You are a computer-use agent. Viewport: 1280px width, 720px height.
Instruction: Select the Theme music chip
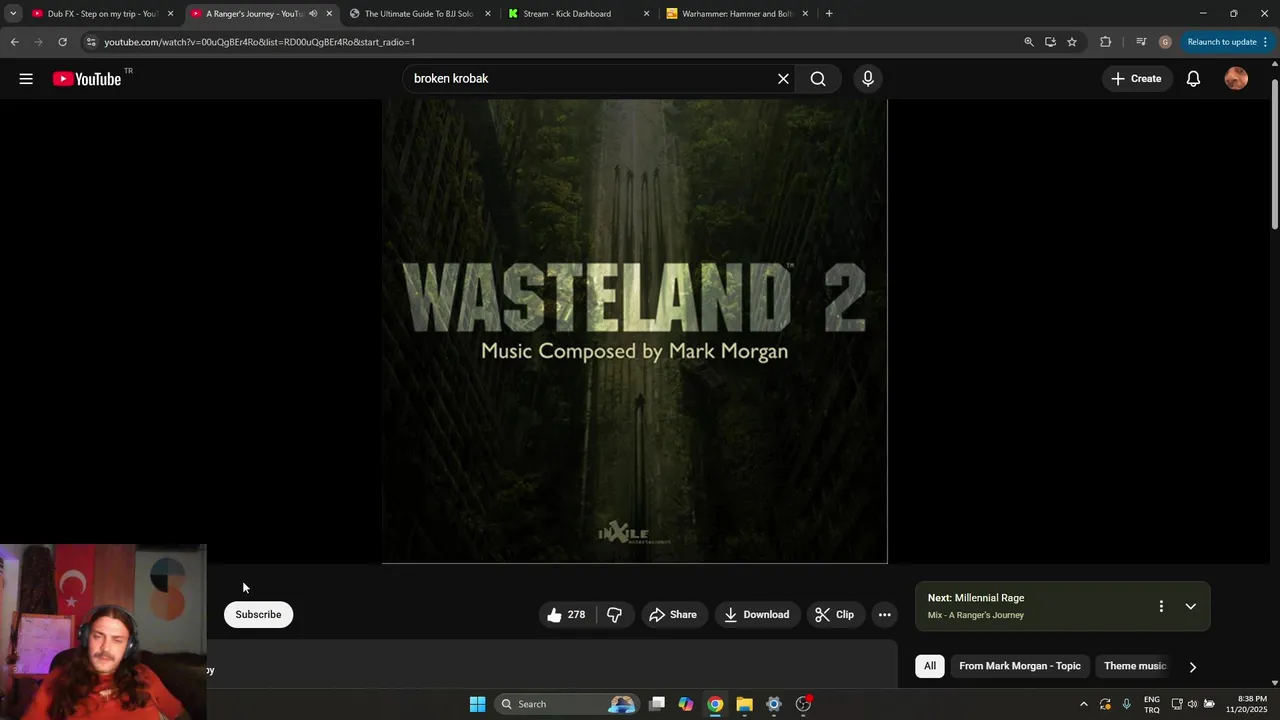pyautogui.click(x=1135, y=666)
